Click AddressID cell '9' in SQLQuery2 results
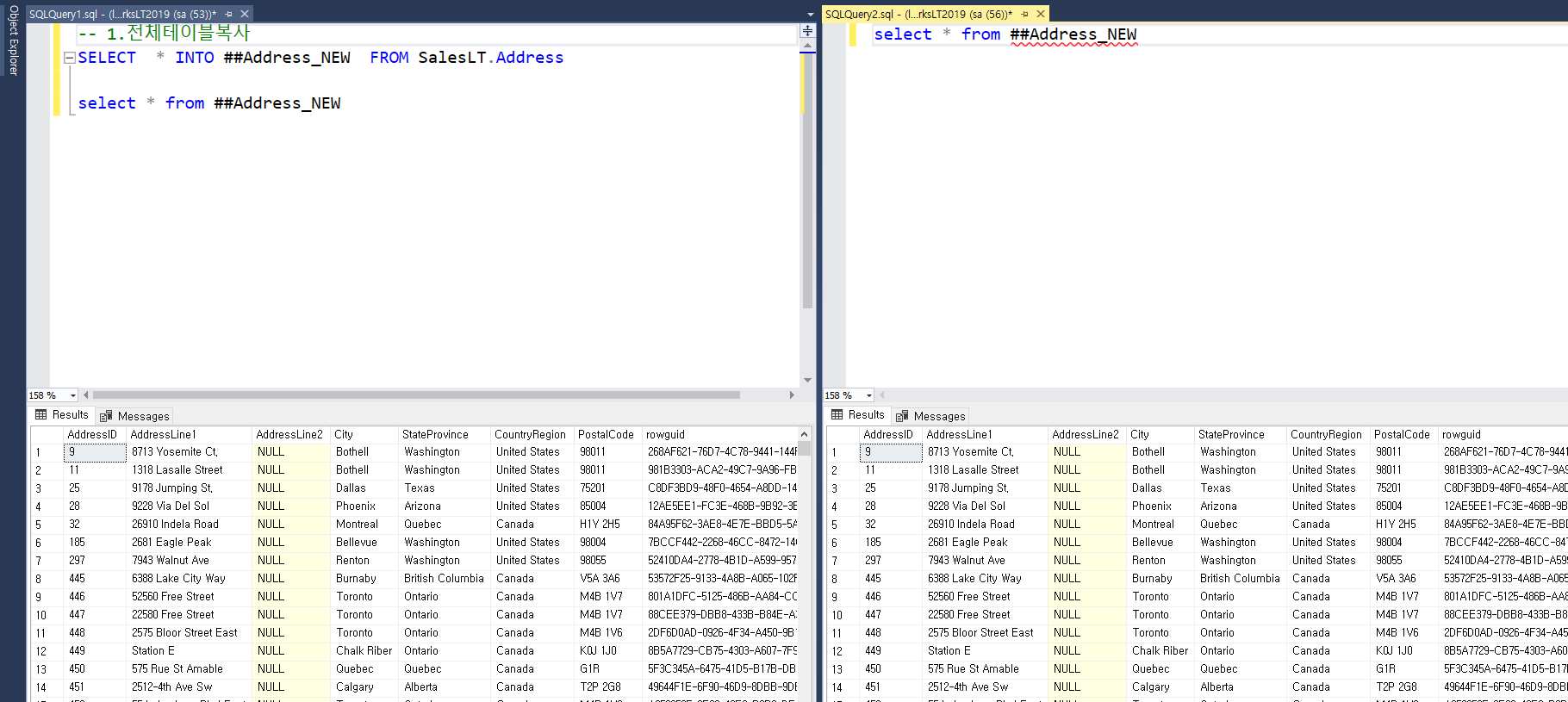Screen dimensions: 1568x702 (891, 452)
